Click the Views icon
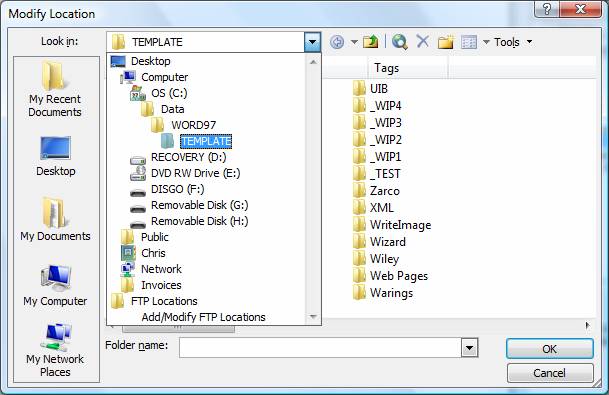This screenshot has width=609, height=395. [469, 42]
